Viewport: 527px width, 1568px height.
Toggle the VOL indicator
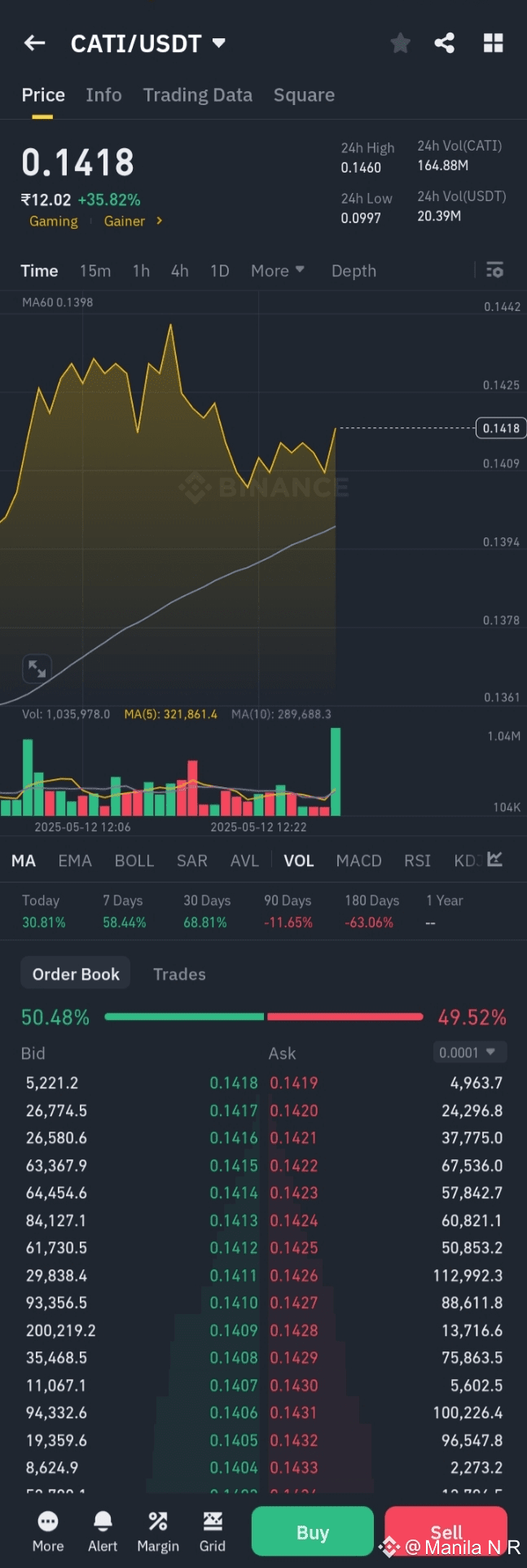[299, 861]
